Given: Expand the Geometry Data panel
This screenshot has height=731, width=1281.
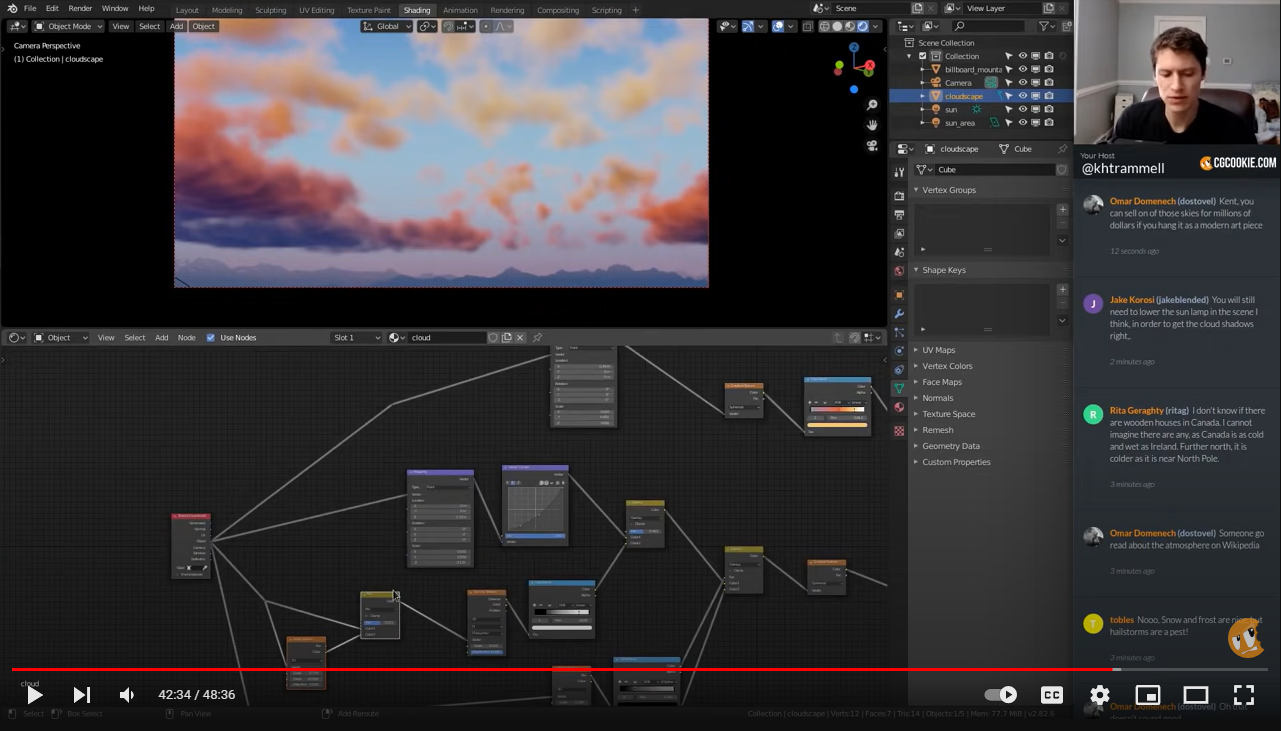Looking at the screenshot, I should (x=951, y=446).
